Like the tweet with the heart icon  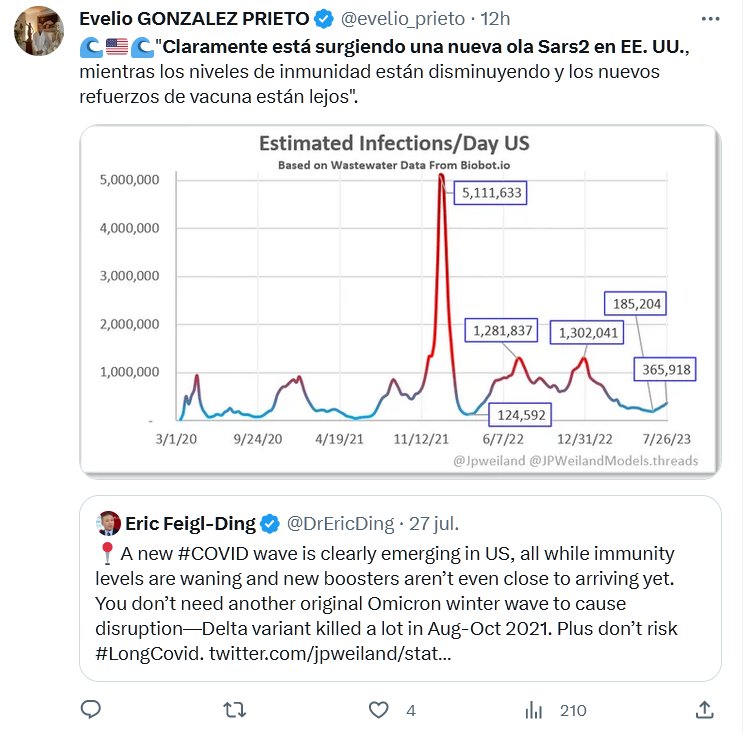coord(378,710)
